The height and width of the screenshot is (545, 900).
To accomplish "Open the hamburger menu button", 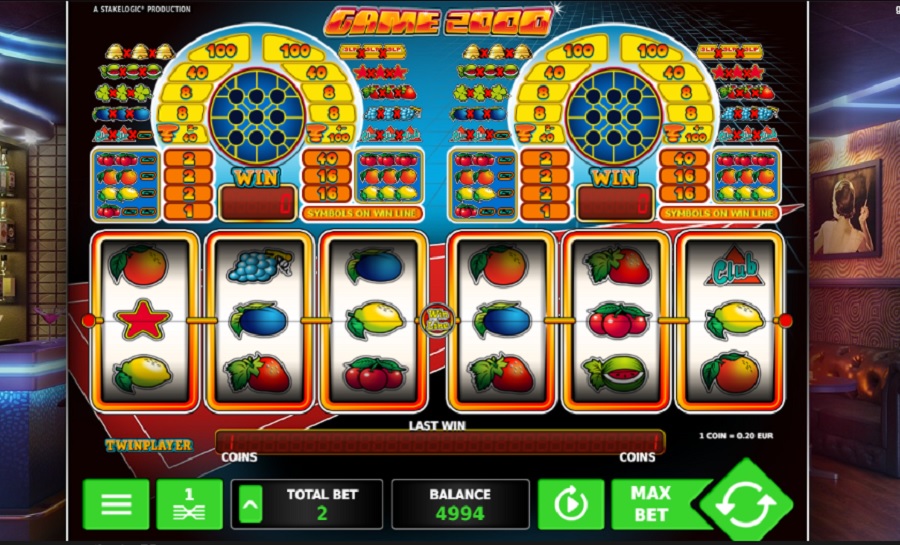I will [116, 504].
